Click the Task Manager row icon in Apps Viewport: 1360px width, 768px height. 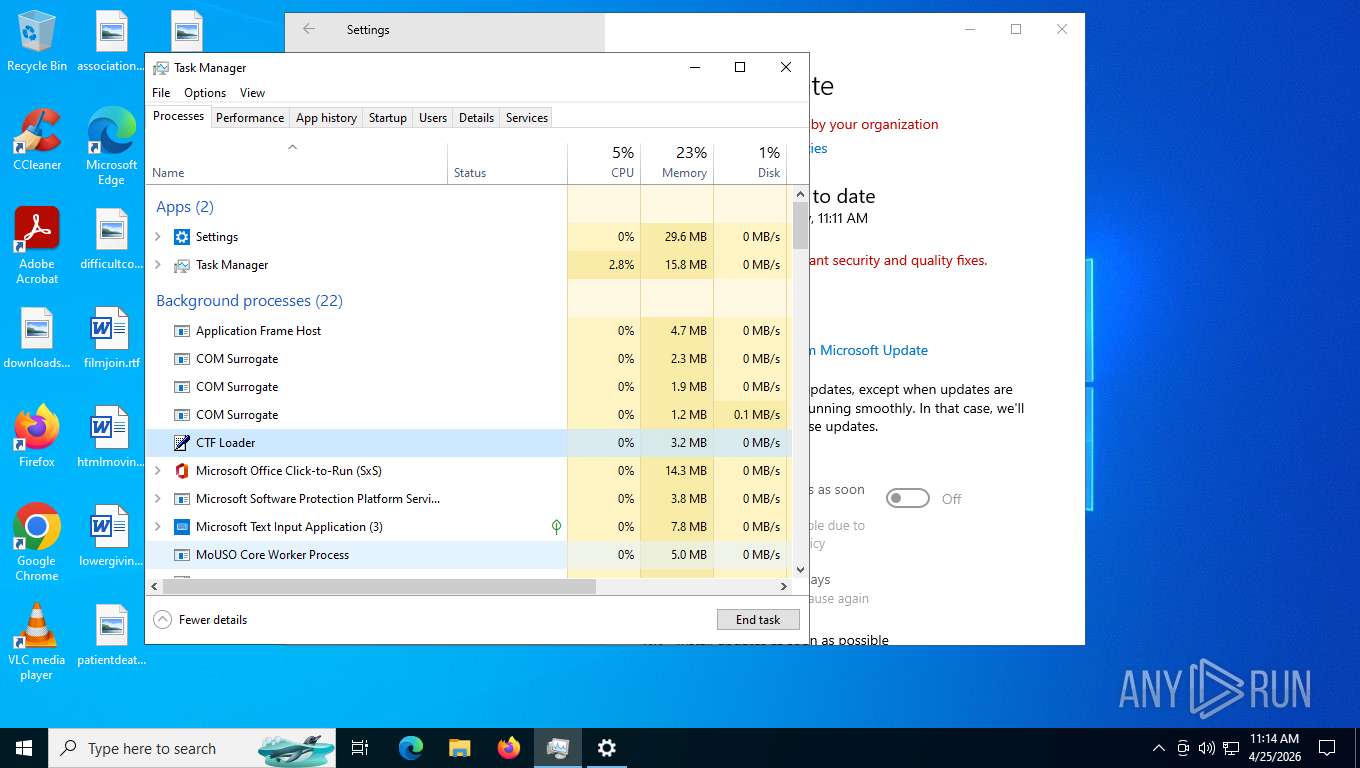click(181, 265)
